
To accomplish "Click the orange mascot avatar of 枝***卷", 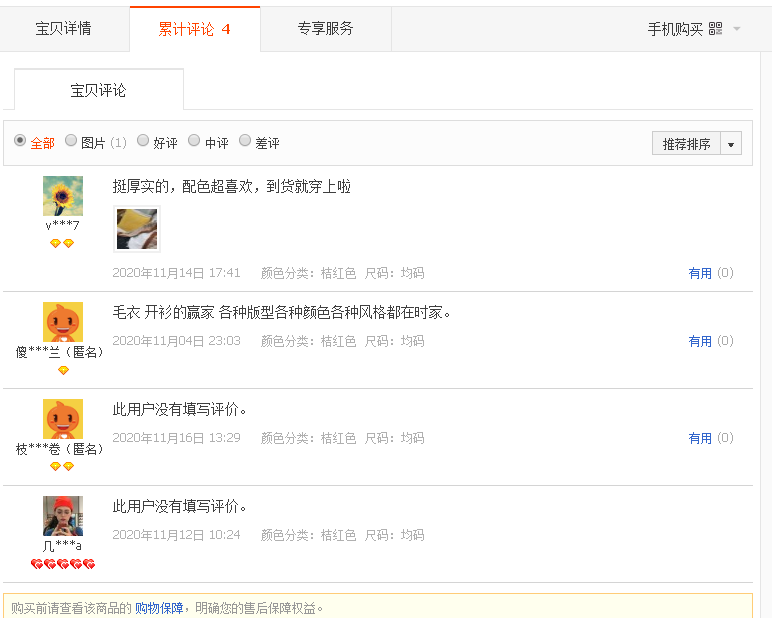I will (x=63, y=420).
